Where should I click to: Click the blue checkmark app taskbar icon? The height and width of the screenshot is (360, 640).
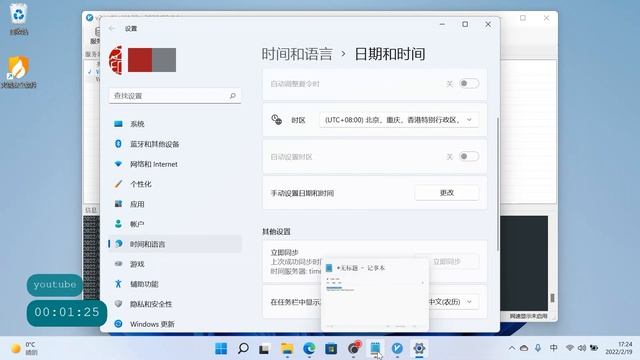397,349
